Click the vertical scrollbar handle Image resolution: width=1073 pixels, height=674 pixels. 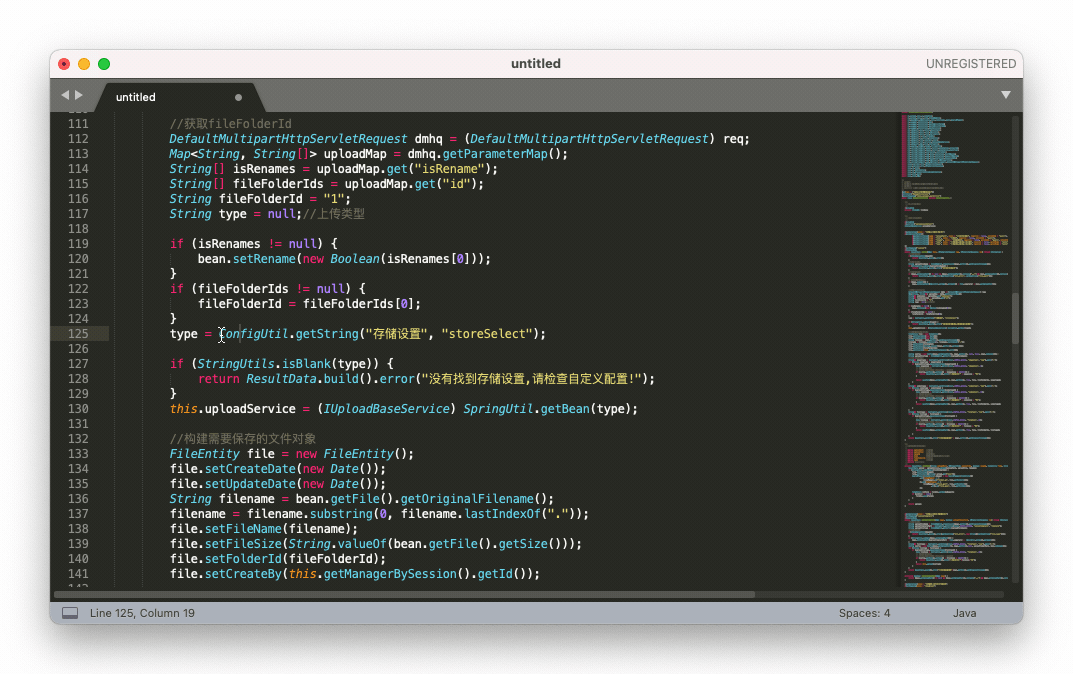[x=1016, y=318]
